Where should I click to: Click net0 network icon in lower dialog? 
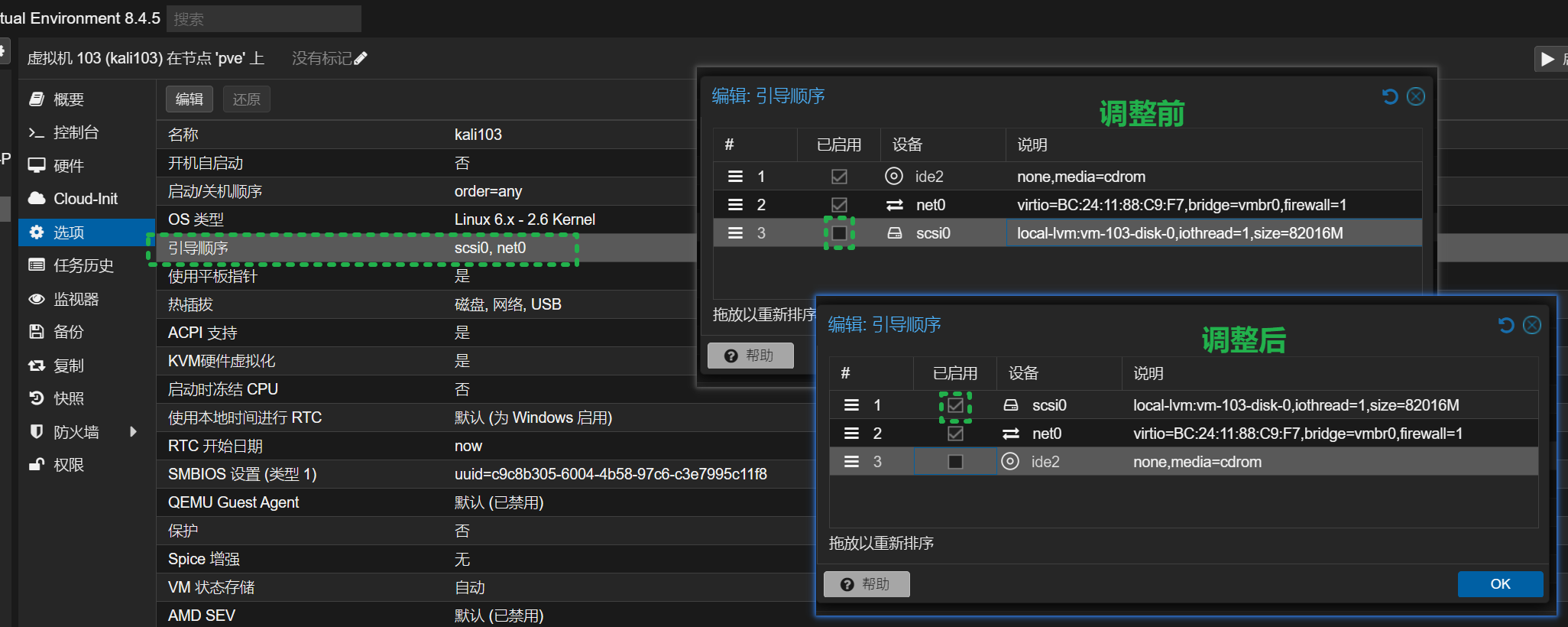[x=1011, y=434]
